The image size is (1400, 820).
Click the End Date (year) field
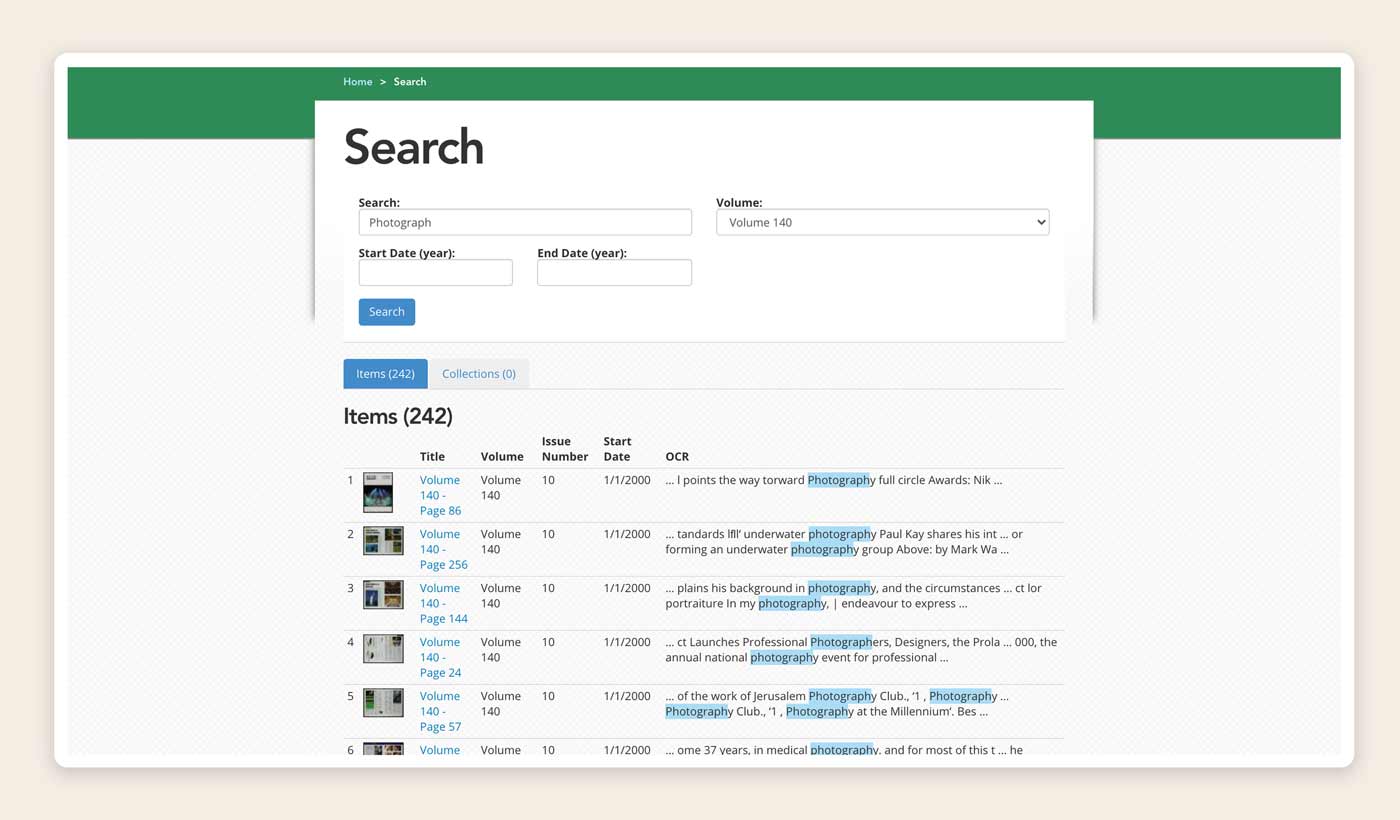[614, 272]
